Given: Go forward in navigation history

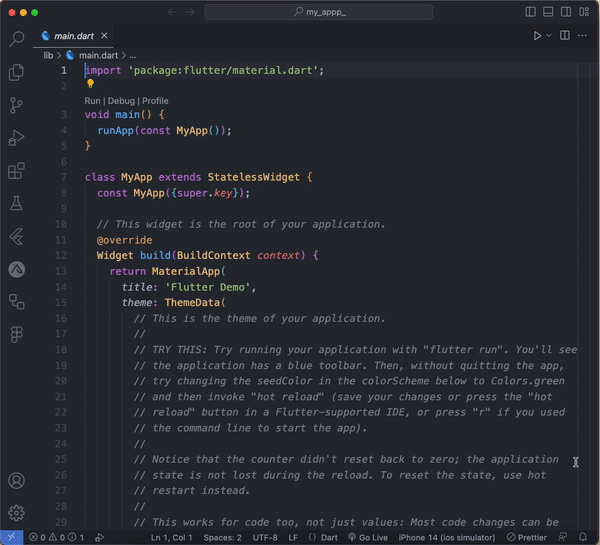Looking at the screenshot, I should pyautogui.click(x=190, y=12).
